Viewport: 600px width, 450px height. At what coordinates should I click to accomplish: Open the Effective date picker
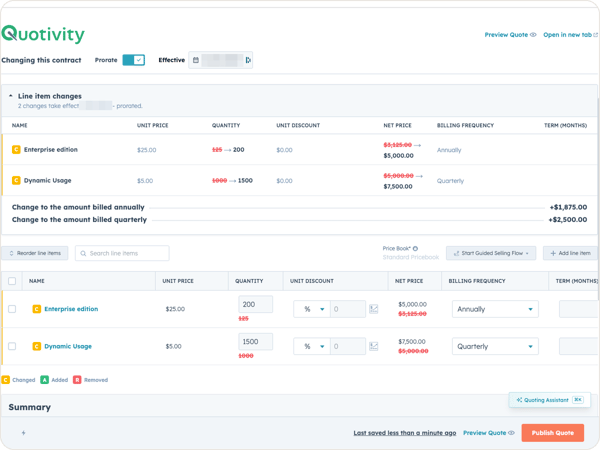click(x=220, y=60)
